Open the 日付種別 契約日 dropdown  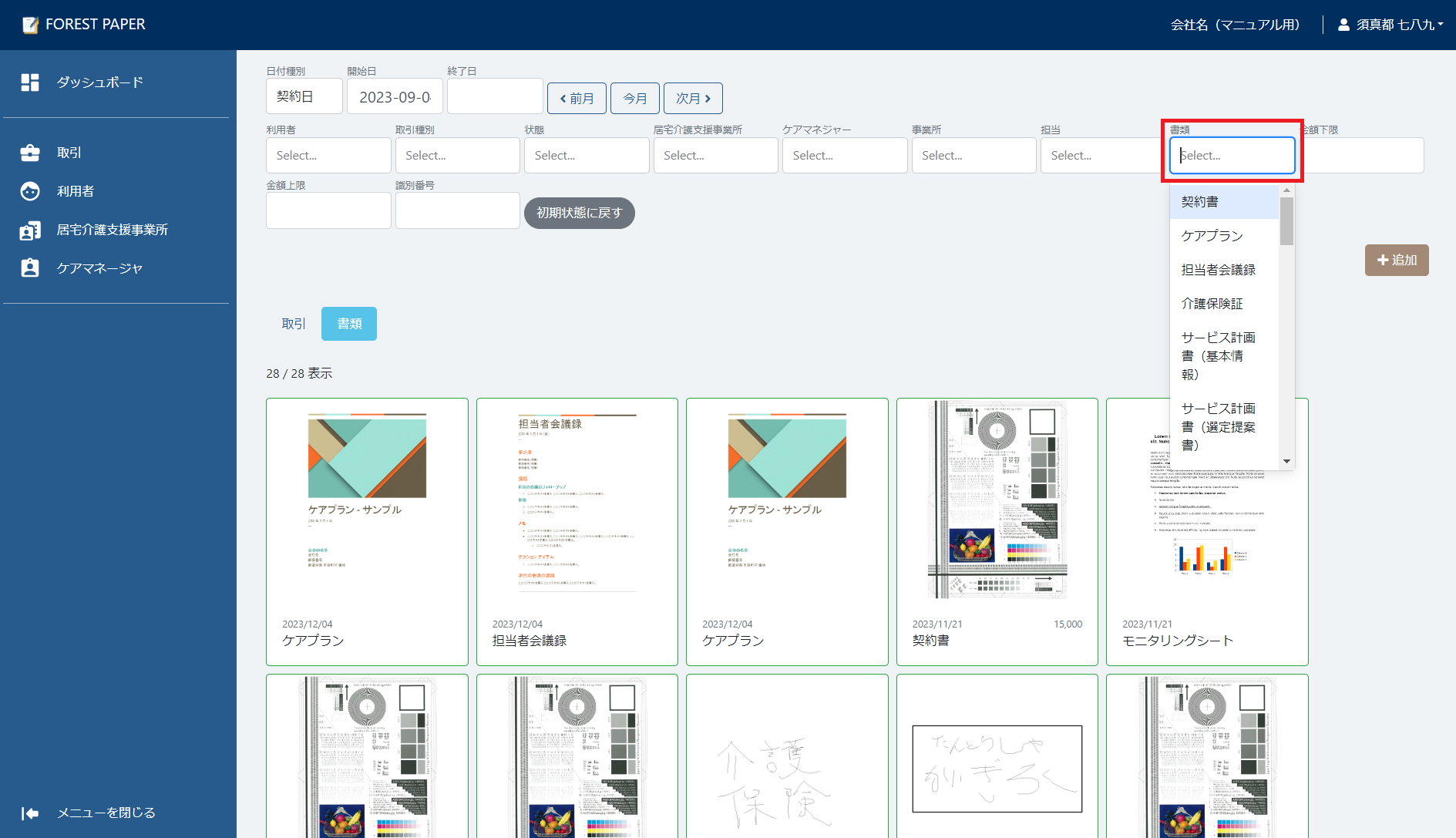304,97
